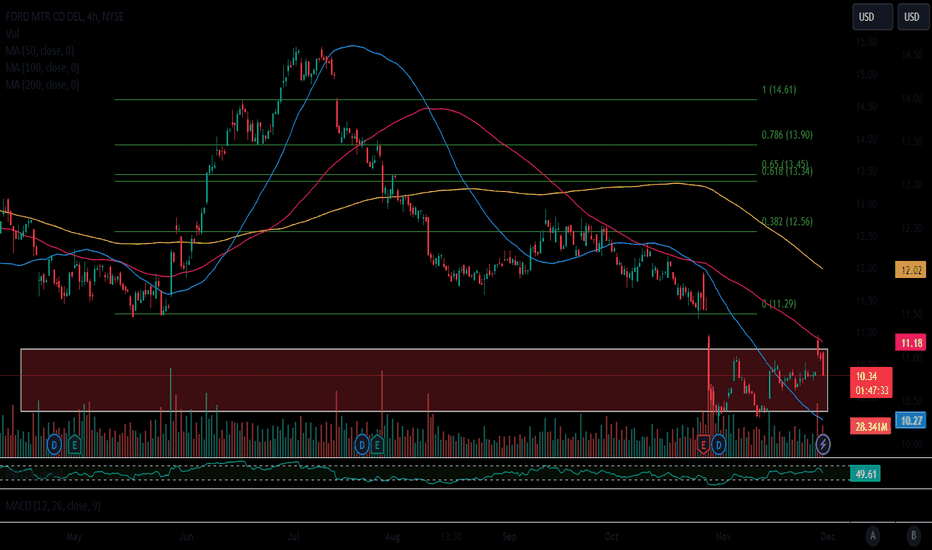Select the red rectangle support zone
This screenshot has height=550, width=932.
[424, 380]
